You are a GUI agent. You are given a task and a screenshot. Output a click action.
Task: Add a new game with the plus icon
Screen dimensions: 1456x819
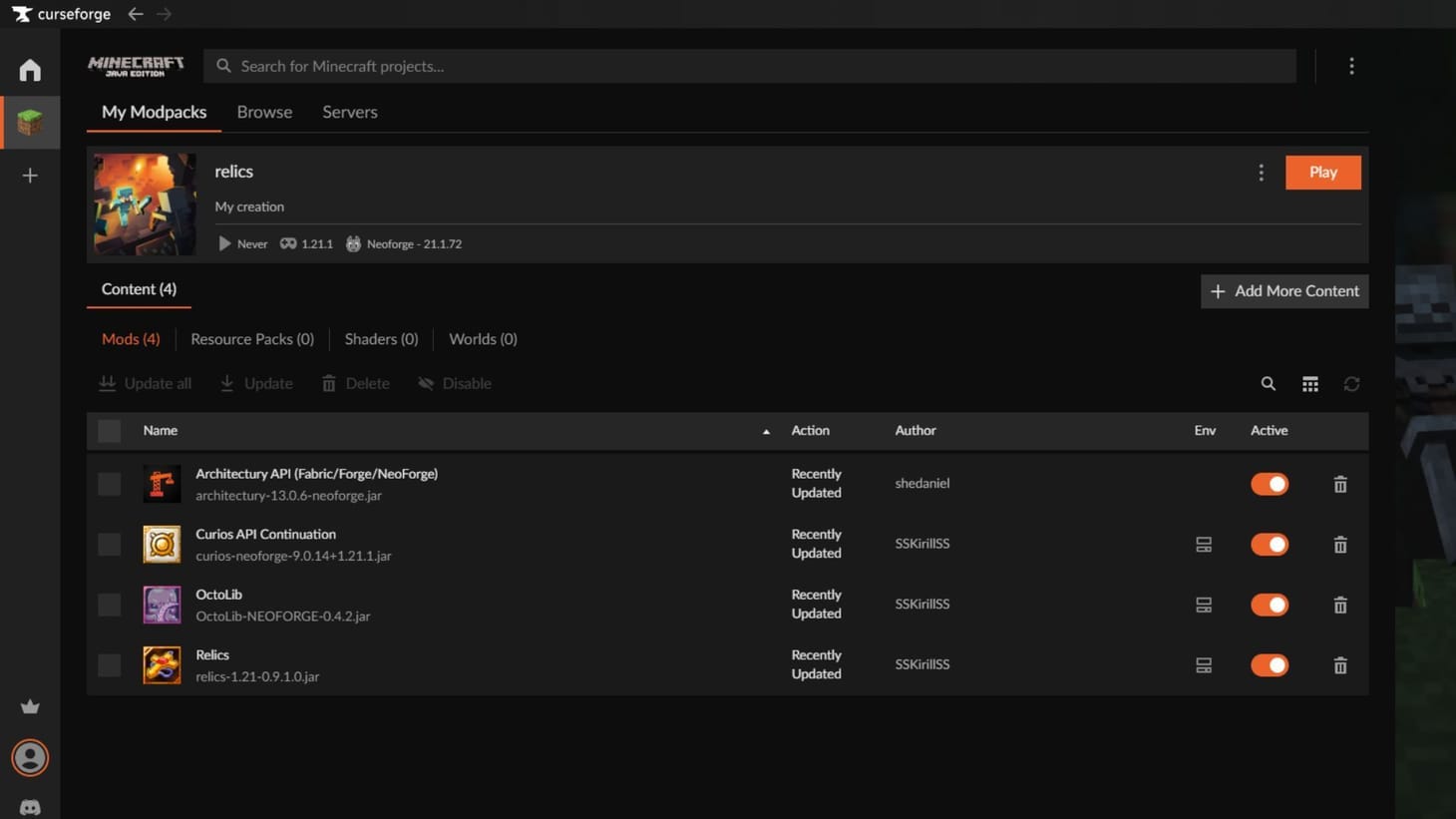pyautogui.click(x=29, y=175)
